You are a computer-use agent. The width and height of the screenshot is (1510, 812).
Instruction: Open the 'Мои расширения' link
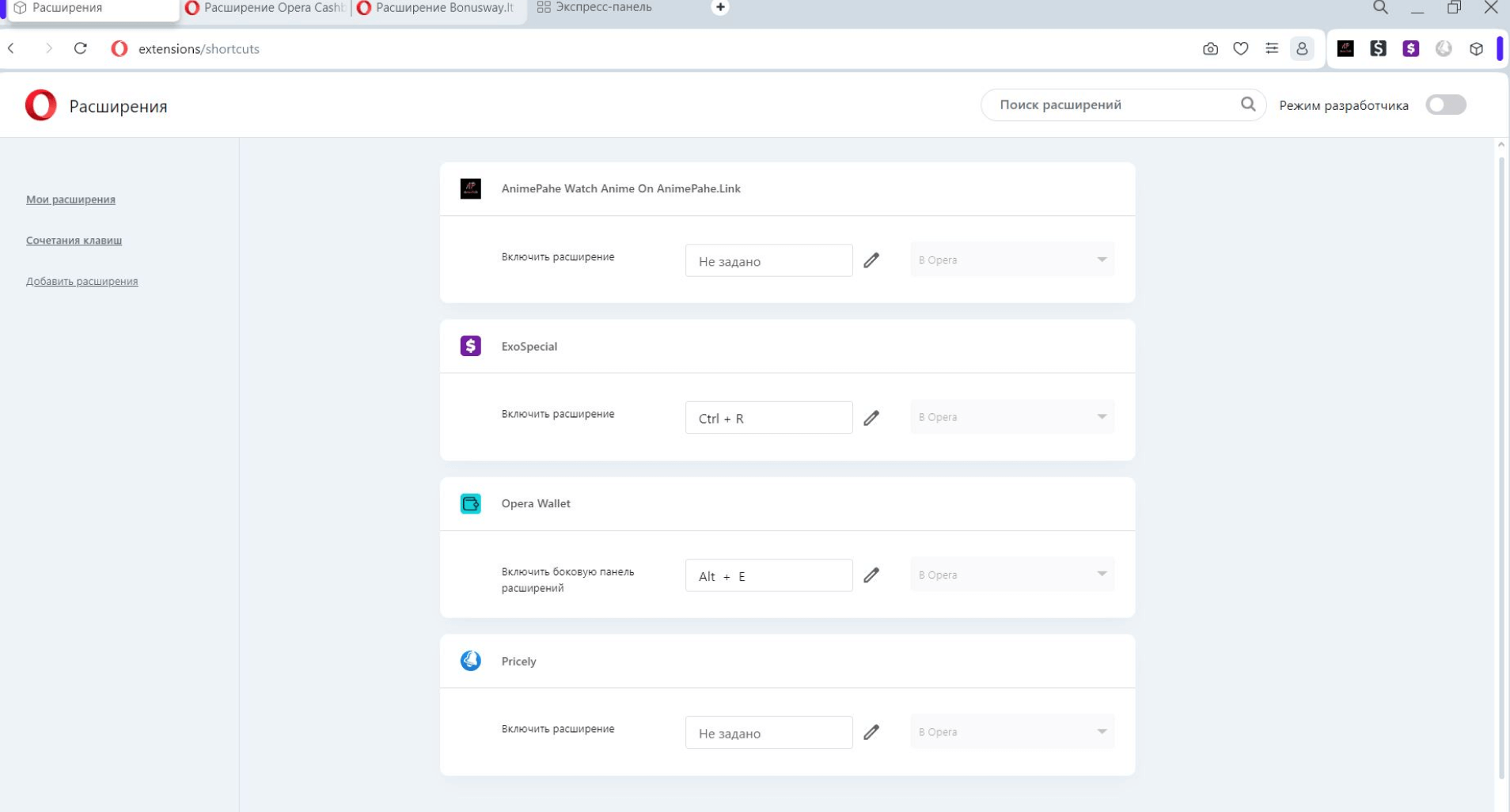(70, 199)
